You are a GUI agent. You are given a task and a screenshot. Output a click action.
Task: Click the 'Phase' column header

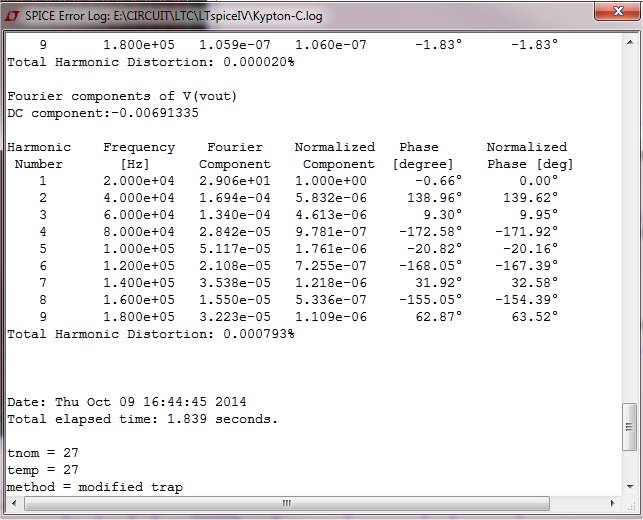(419, 147)
